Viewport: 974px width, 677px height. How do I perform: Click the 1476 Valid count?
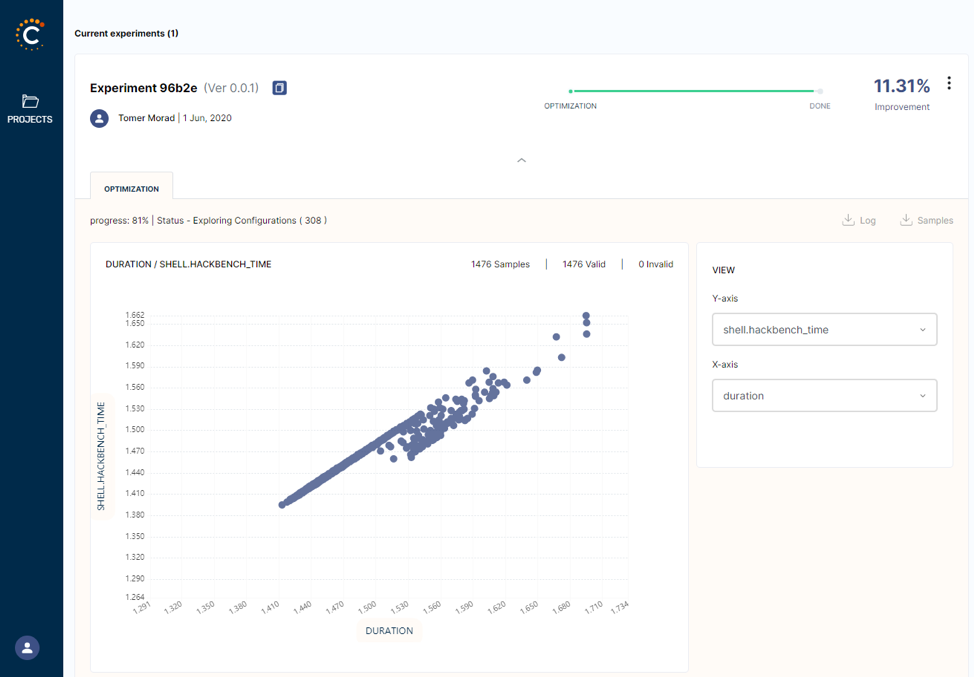coord(584,264)
